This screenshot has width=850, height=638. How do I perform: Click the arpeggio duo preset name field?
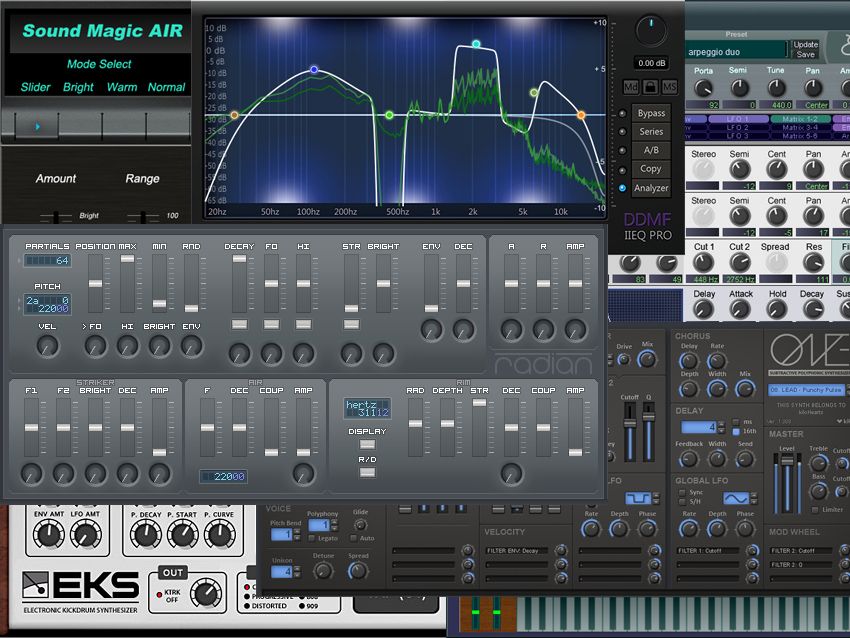tap(733, 52)
